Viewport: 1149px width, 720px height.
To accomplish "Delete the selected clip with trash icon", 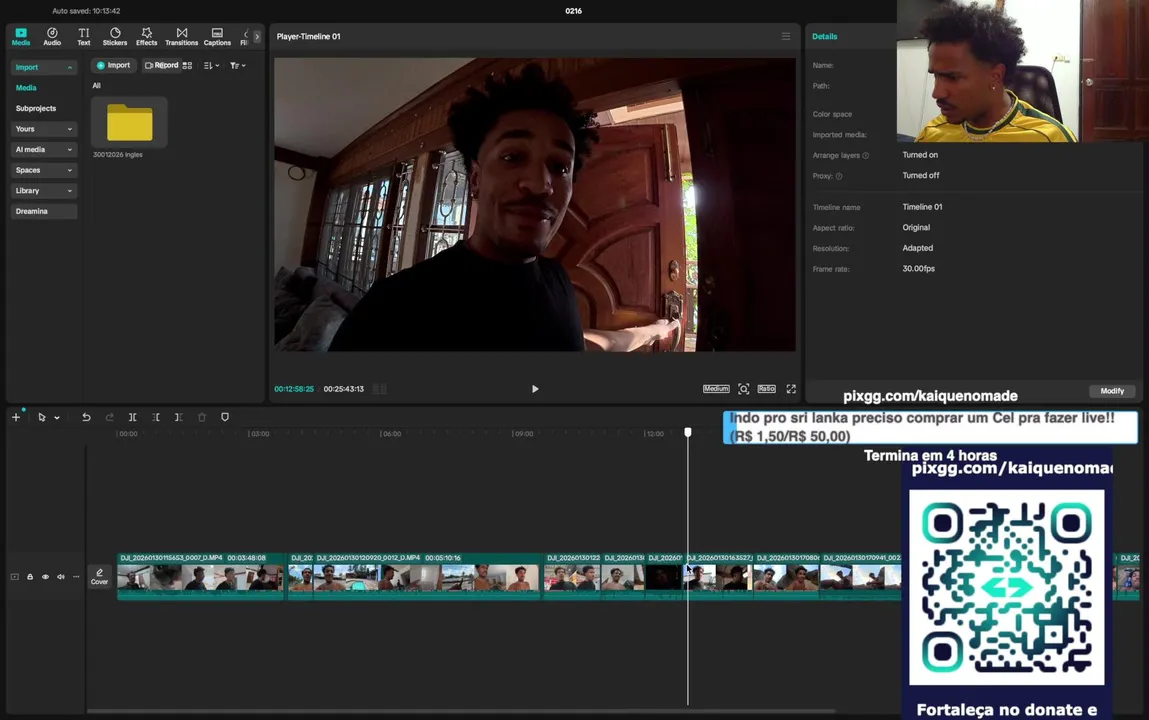I will pyautogui.click(x=202, y=417).
